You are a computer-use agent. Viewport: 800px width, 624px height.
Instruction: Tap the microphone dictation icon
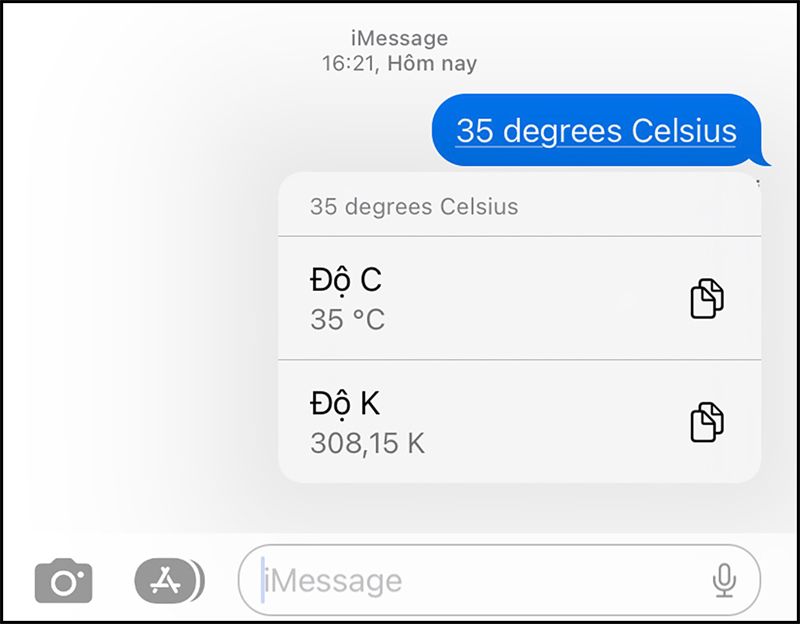point(723,580)
